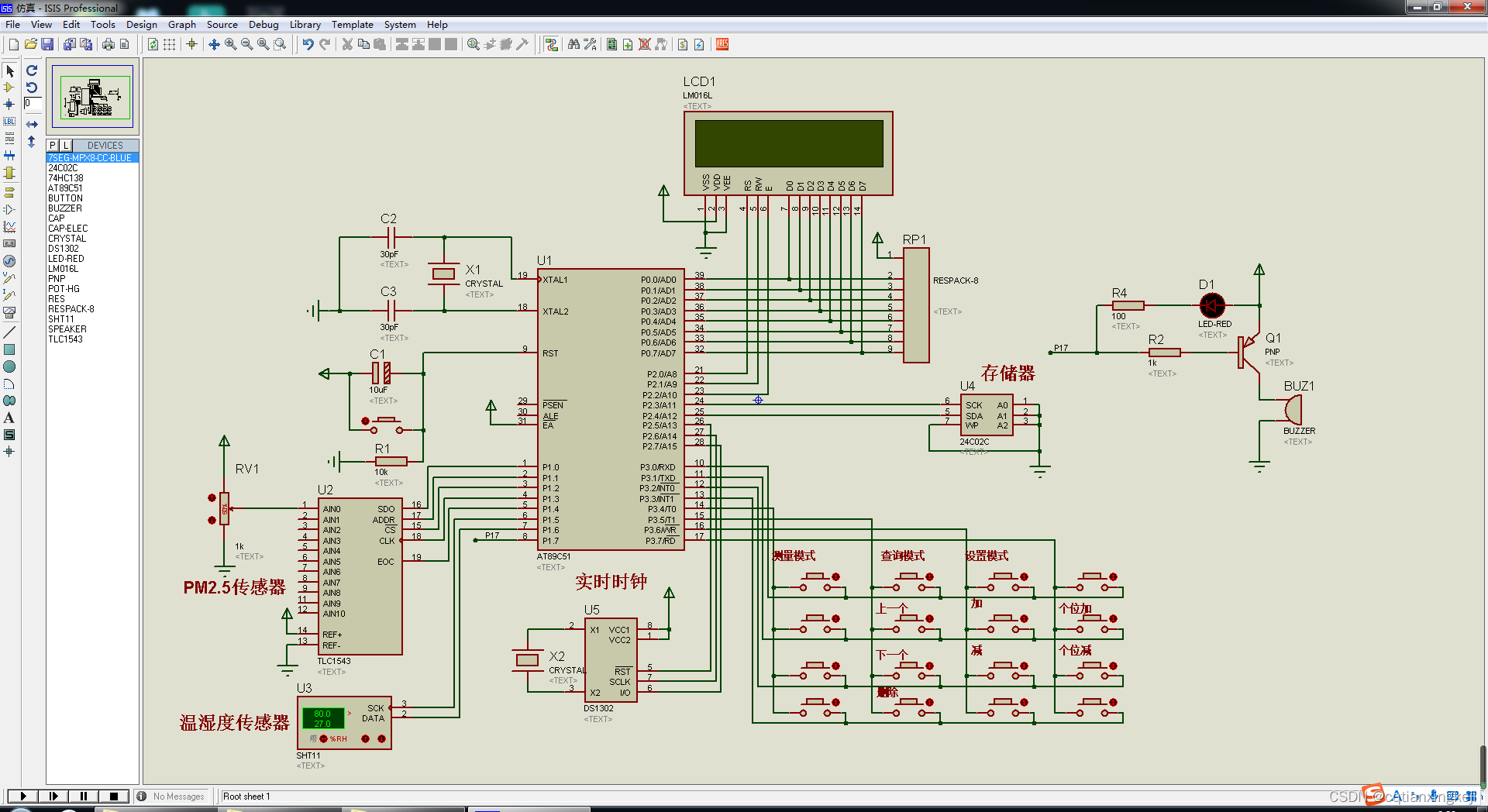The image size is (1488, 812).
Task: Select the 2D text A tool
Action: pyautogui.click(x=9, y=418)
